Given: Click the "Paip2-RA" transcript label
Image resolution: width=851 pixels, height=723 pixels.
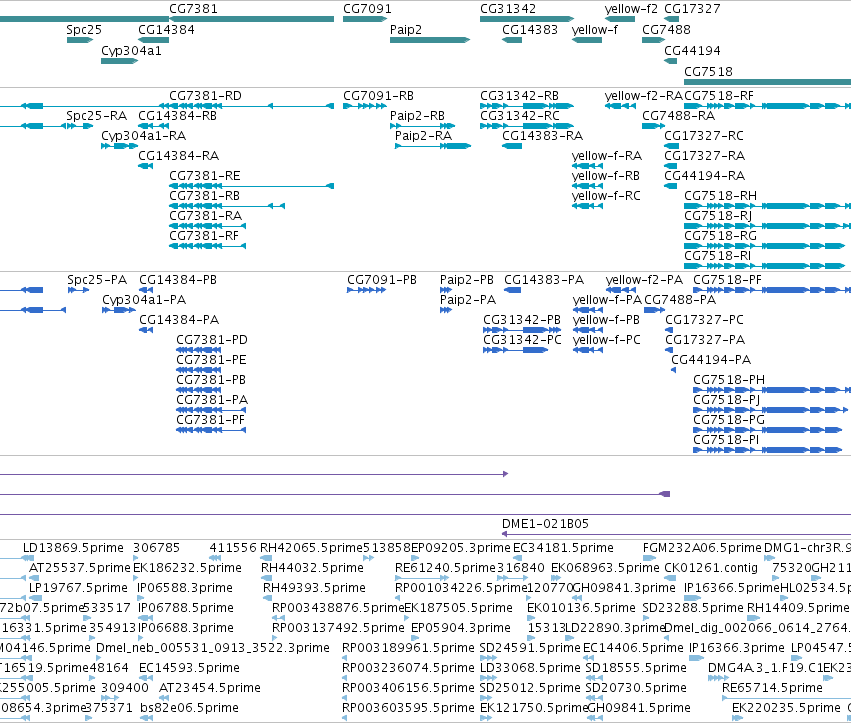Looking at the screenshot, I should 423,136.
